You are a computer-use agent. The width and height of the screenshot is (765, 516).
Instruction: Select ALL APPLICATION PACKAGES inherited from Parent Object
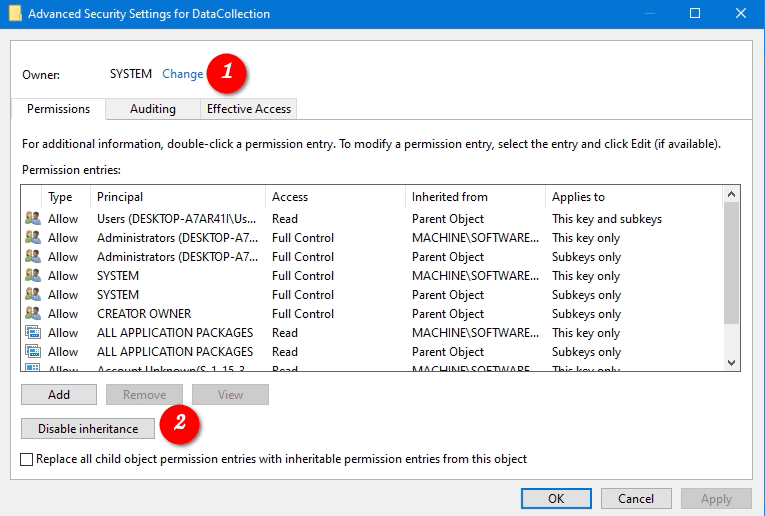click(175, 352)
